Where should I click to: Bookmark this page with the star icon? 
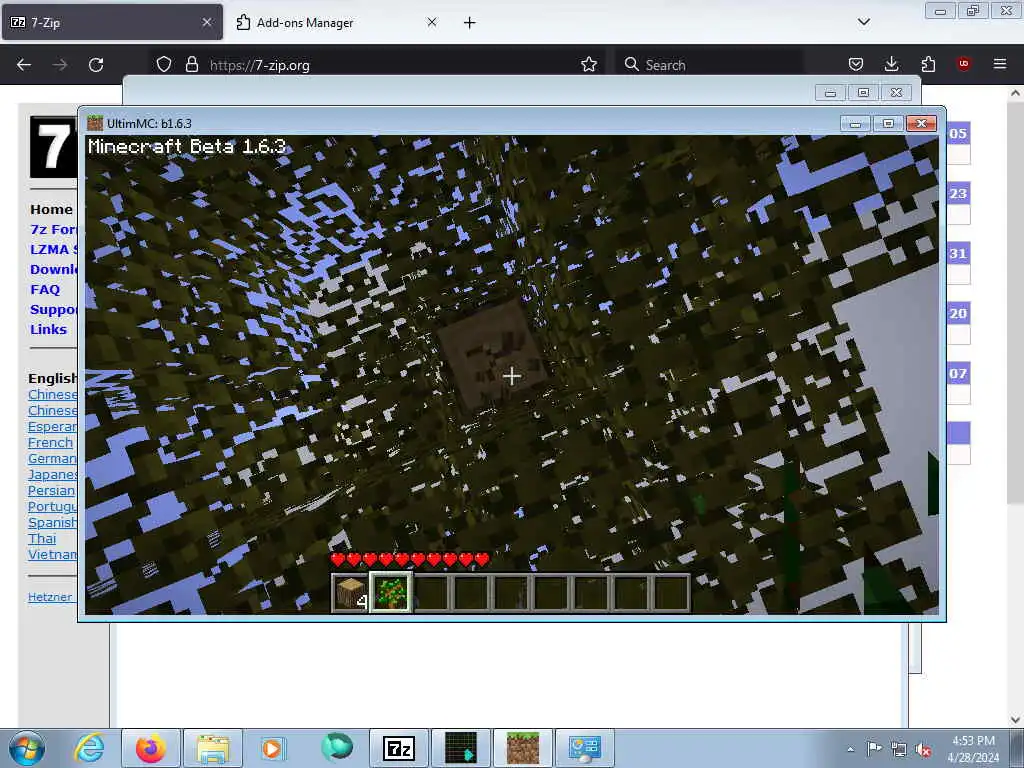[x=588, y=64]
